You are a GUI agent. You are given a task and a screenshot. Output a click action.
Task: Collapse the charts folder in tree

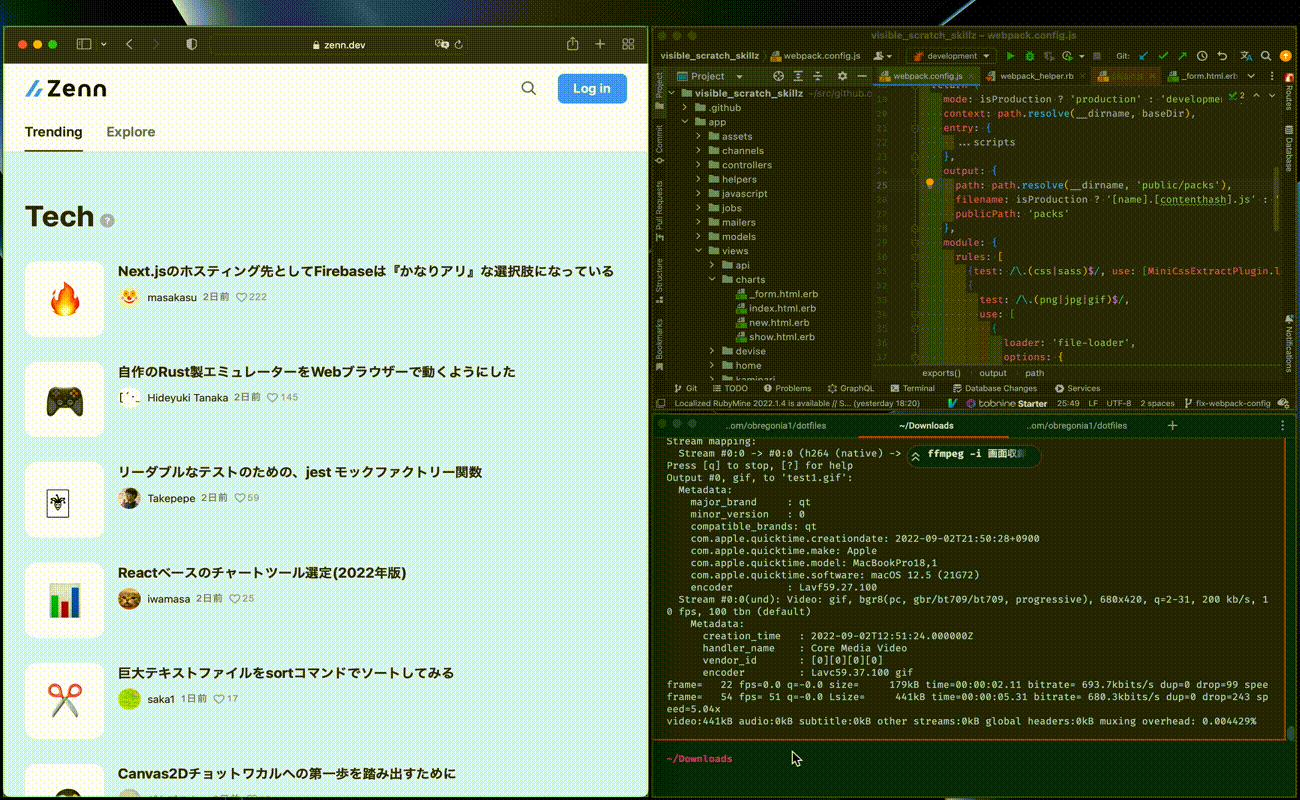pyautogui.click(x=713, y=280)
